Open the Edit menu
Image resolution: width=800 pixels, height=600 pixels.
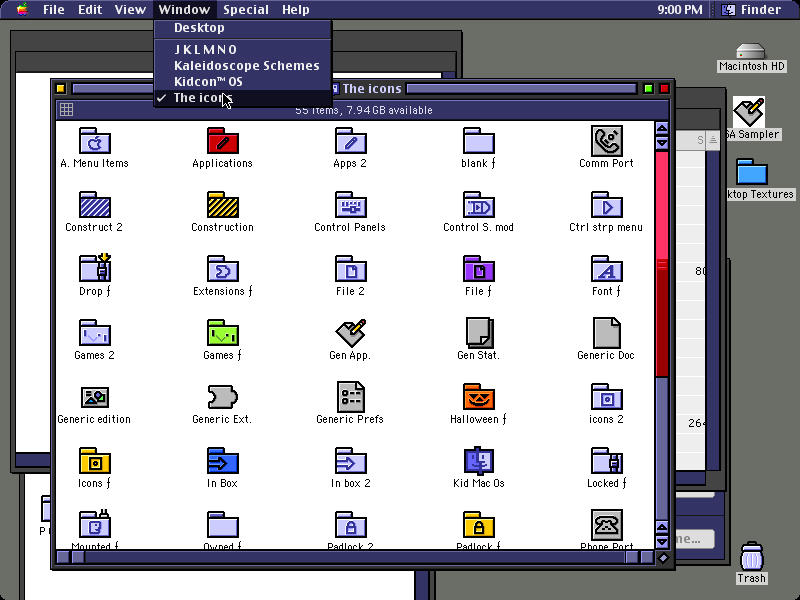(x=90, y=10)
